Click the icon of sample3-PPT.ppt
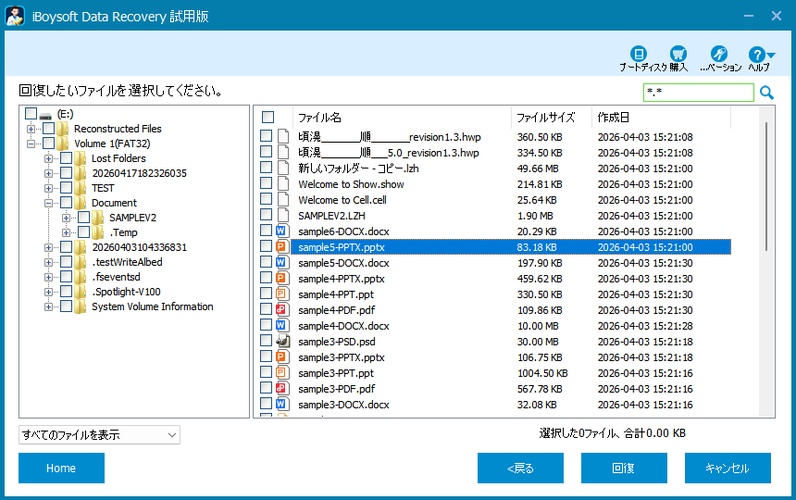 (x=282, y=373)
